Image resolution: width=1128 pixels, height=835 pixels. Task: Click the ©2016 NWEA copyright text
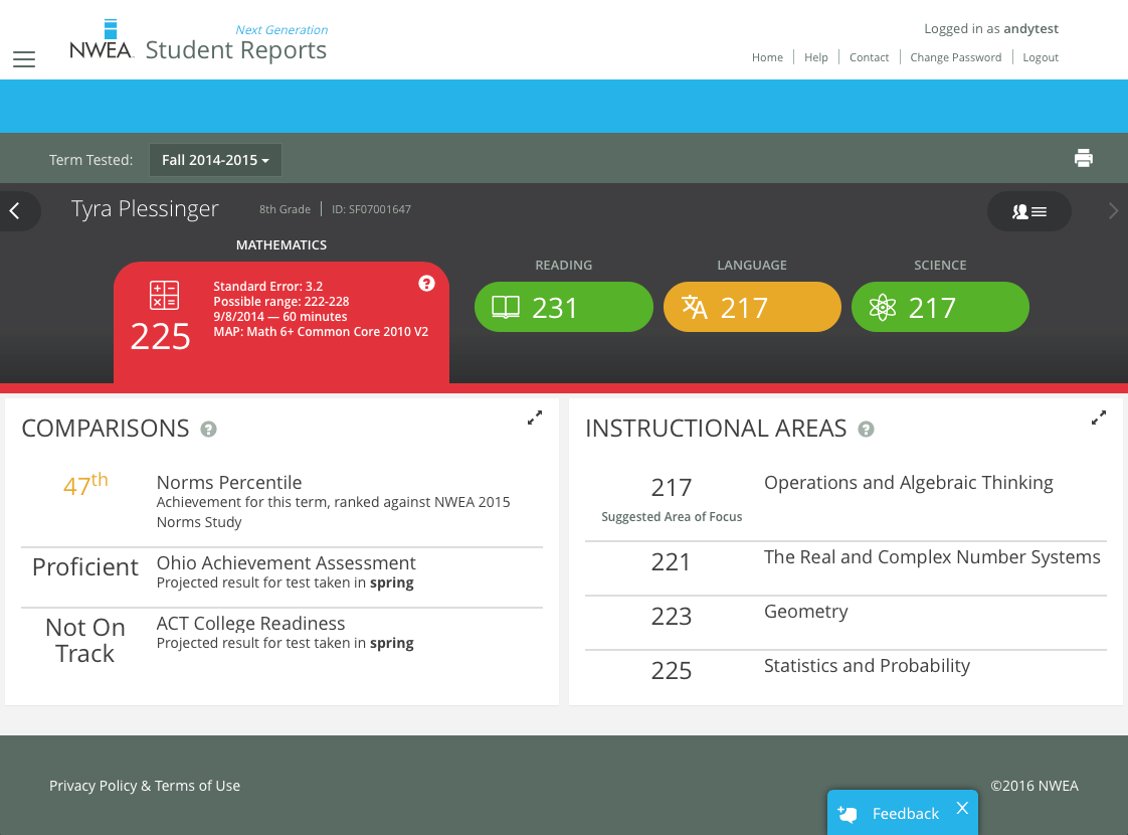click(x=1034, y=785)
